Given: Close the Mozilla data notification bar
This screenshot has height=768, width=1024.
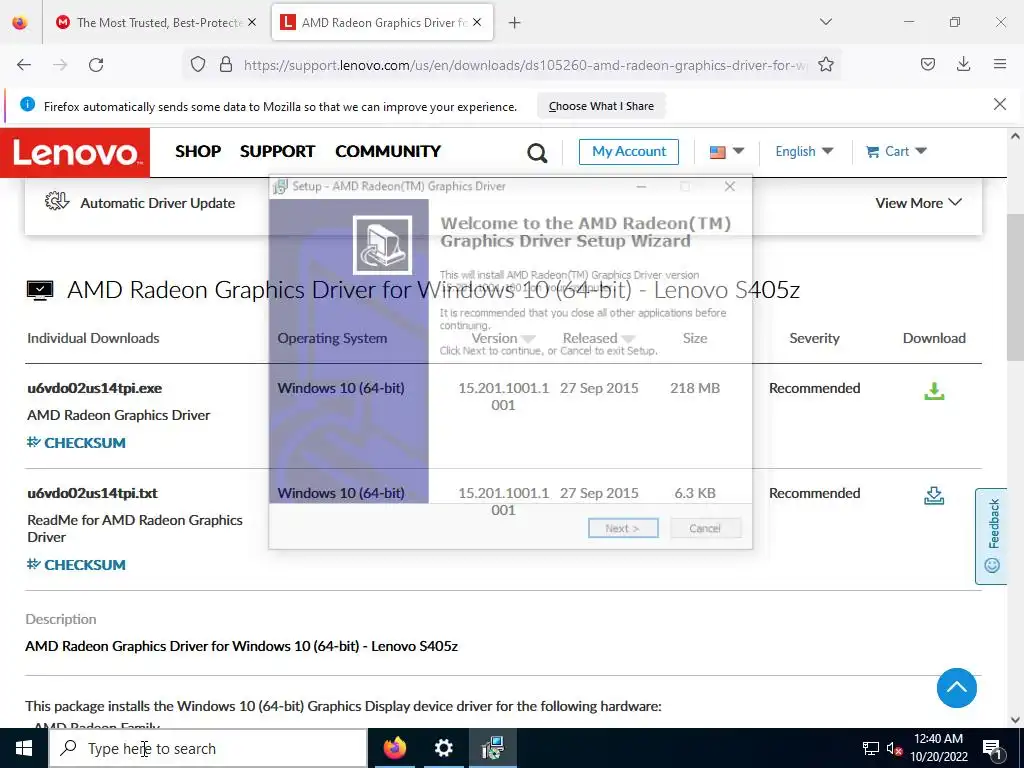Looking at the screenshot, I should tap(999, 104).
